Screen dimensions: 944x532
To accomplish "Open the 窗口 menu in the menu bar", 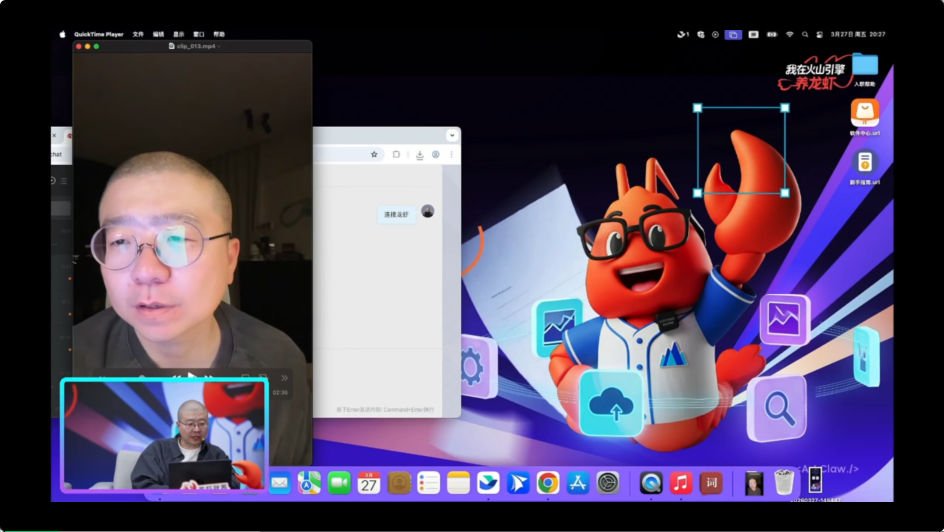I will pos(199,34).
